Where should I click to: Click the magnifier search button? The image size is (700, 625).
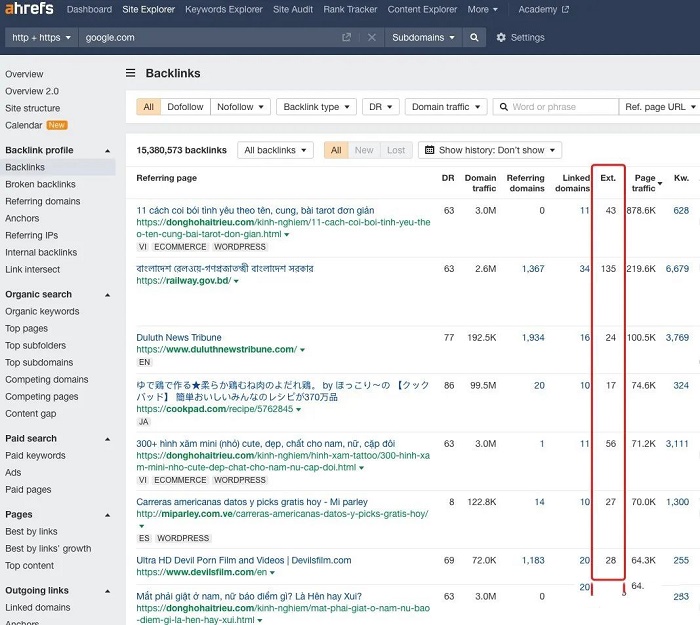coord(474,38)
